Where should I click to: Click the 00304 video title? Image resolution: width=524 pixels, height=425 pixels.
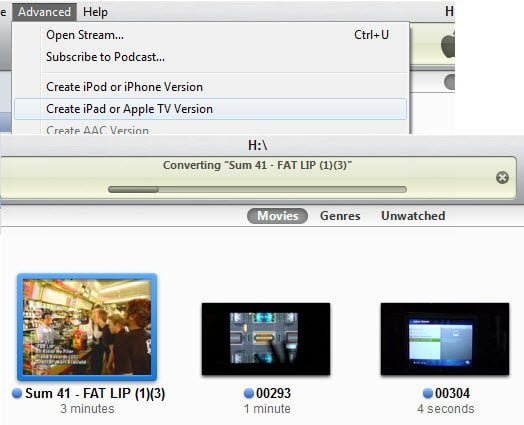(x=452, y=393)
